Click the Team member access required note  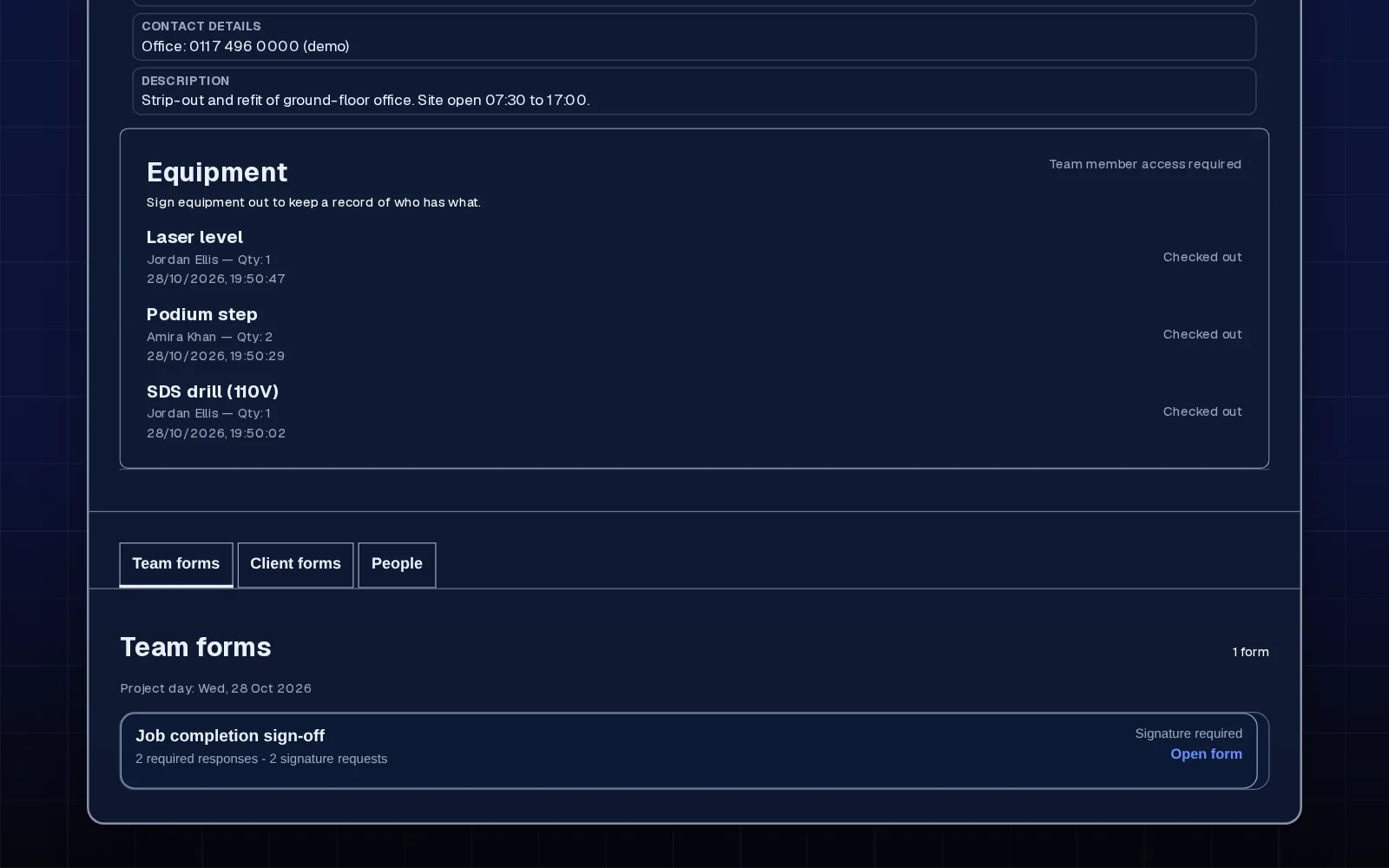(x=1145, y=164)
